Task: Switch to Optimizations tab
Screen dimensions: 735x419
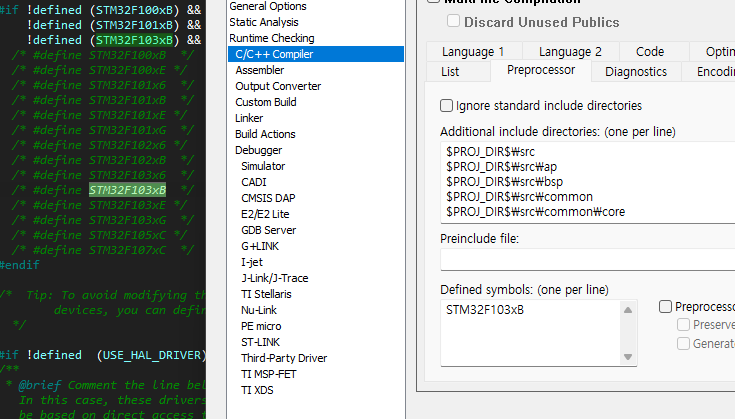Action: point(712,52)
